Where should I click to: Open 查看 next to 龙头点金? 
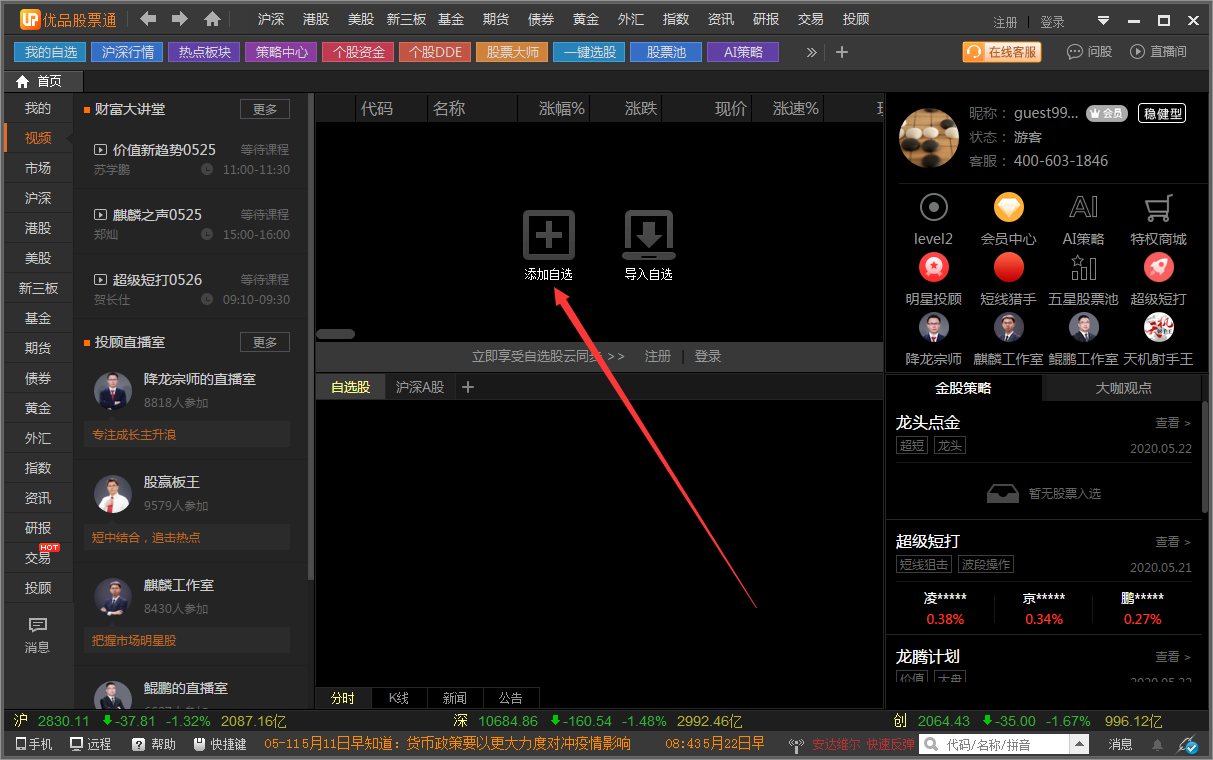[x=1169, y=422]
